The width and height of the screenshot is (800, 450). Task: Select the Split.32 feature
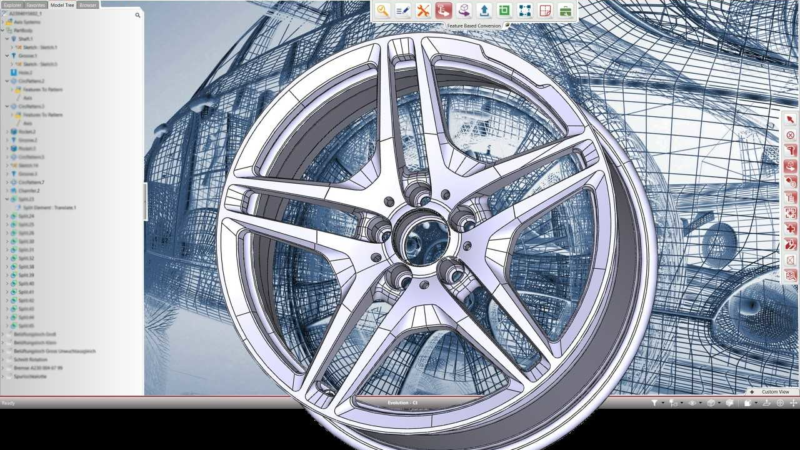click(x=27, y=258)
